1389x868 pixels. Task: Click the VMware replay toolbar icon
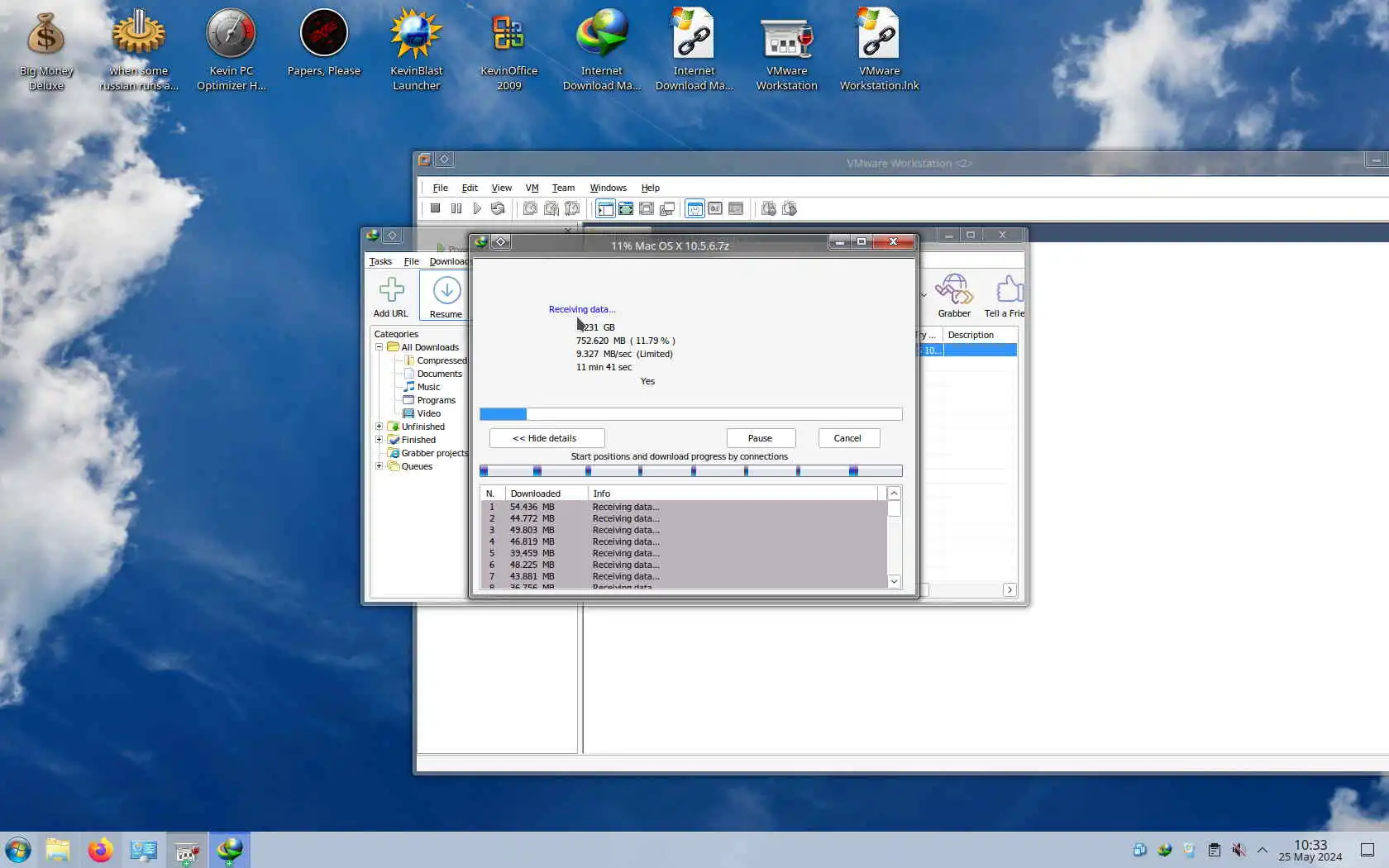(x=790, y=208)
